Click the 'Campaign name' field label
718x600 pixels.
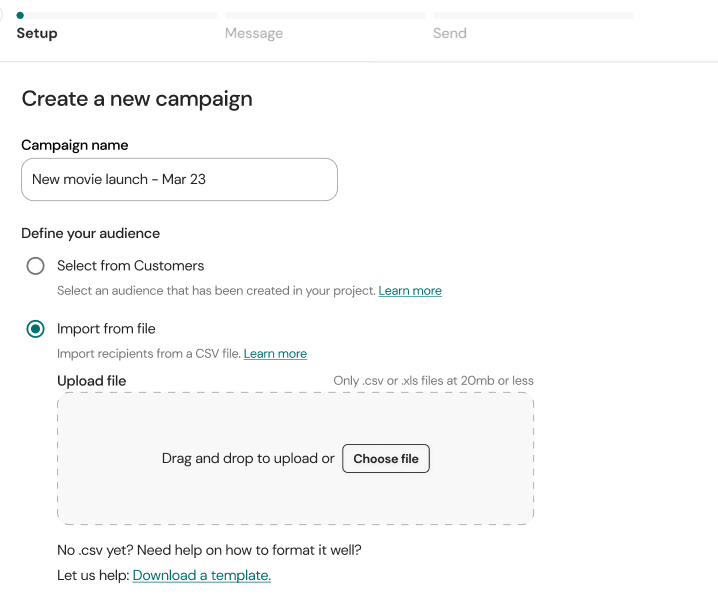coord(75,145)
